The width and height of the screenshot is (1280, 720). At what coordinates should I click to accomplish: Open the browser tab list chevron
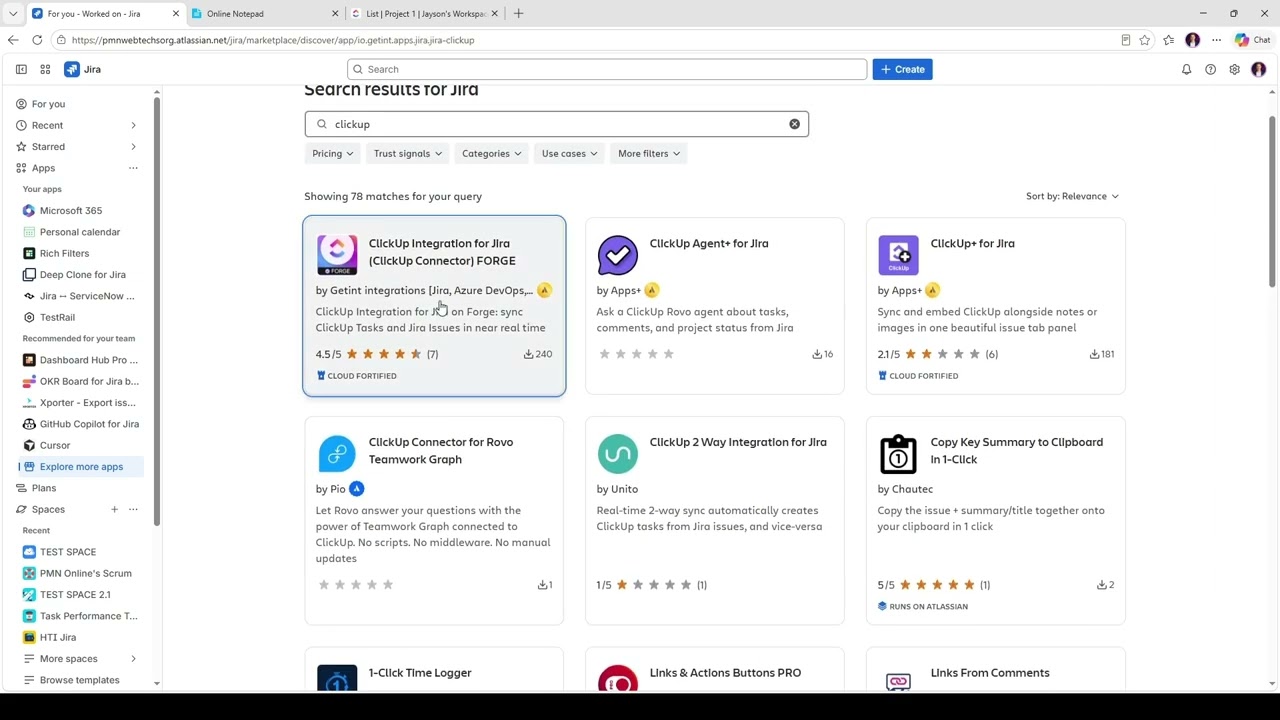[13, 14]
